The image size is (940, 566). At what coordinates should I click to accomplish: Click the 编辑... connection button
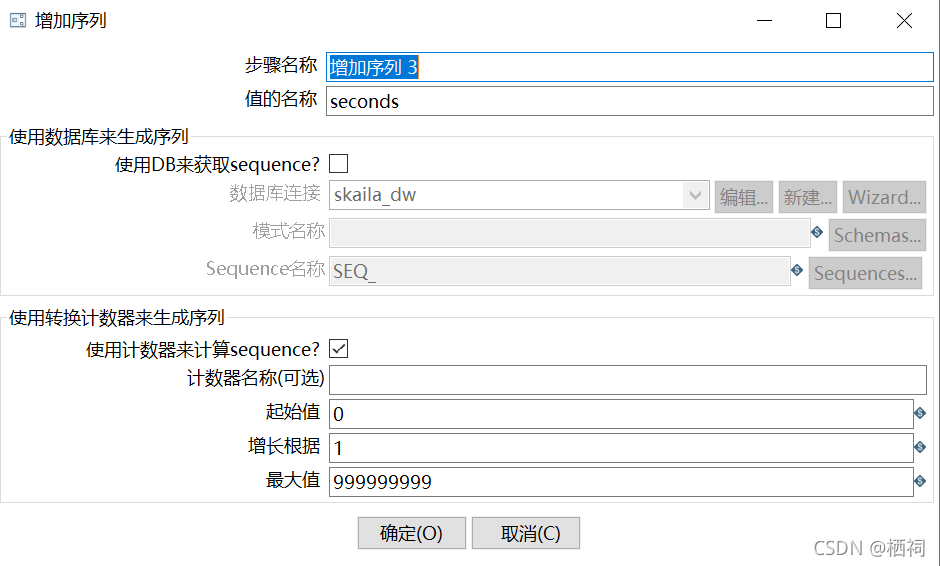click(744, 197)
